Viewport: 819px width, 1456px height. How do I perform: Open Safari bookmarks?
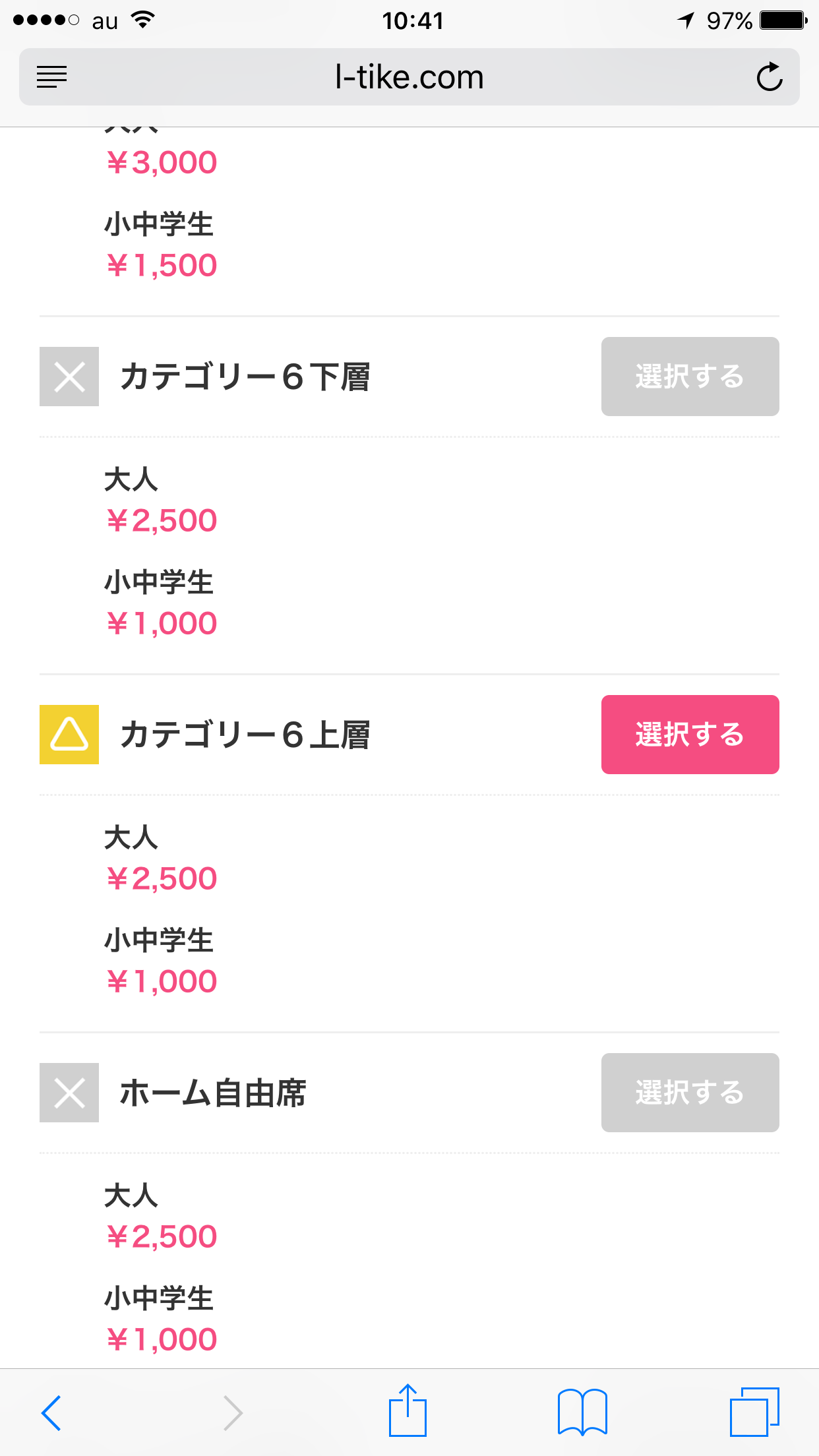click(x=582, y=1412)
